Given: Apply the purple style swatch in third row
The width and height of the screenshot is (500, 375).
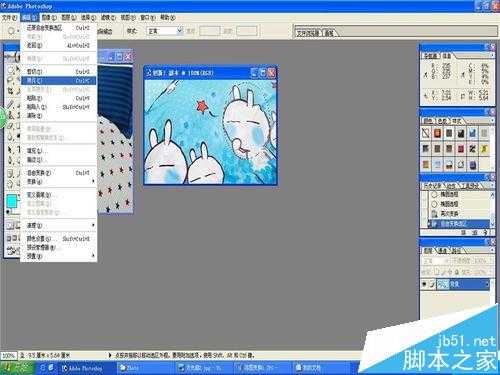Looking at the screenshot, I should pyautogui.click(x=472, y=164).
